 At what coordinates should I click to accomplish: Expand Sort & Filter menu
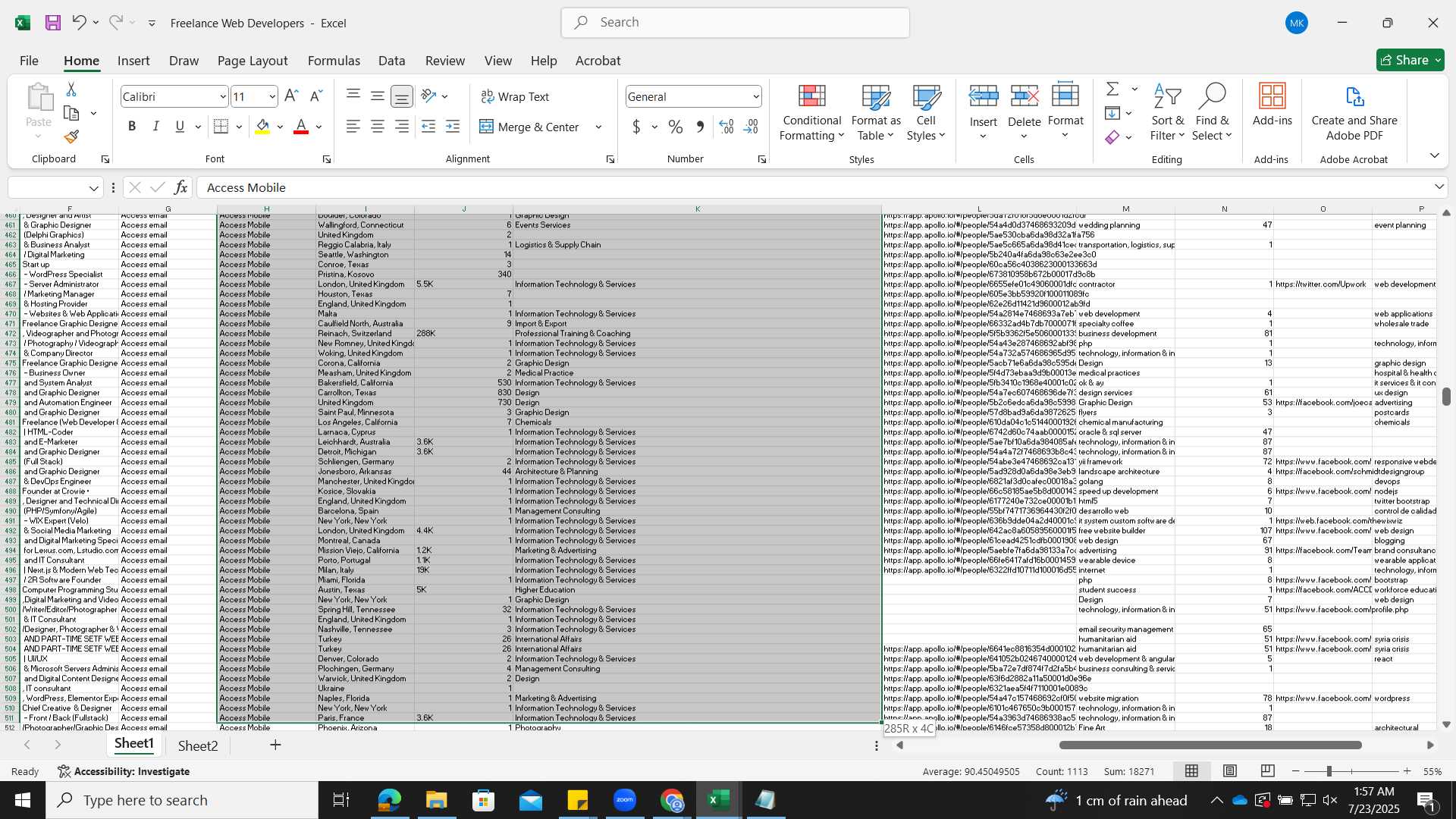tap(1167, 112)
